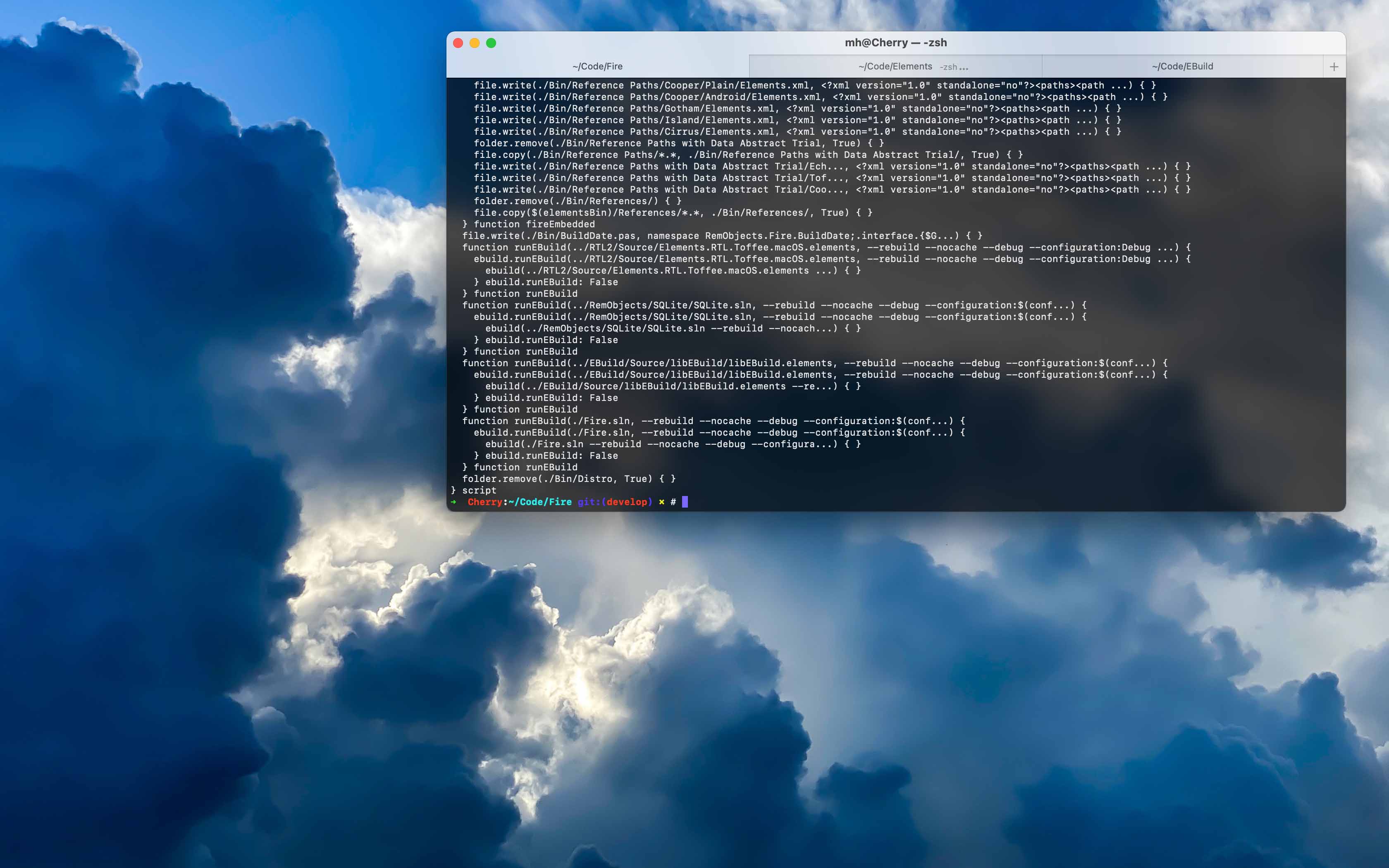Click the '} script' output line
Image resolution: width=1389 pixels, height=868 pixels.
[473, 490]
